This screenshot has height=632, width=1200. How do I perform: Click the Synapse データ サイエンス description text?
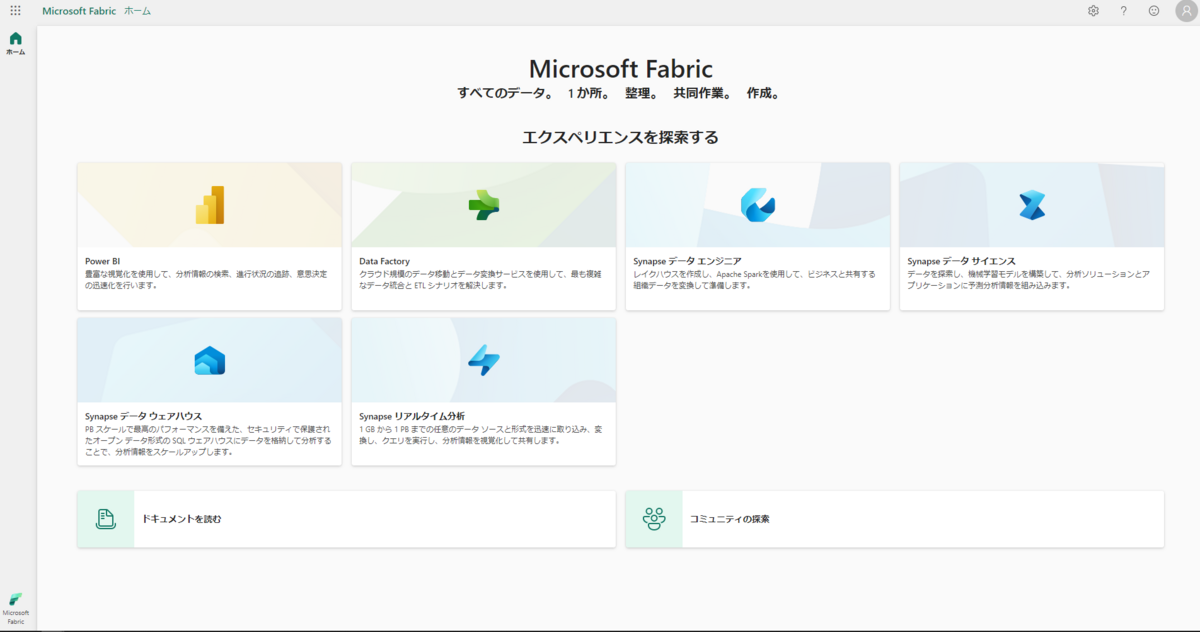pyautogui.click(x=1028, y=279)
